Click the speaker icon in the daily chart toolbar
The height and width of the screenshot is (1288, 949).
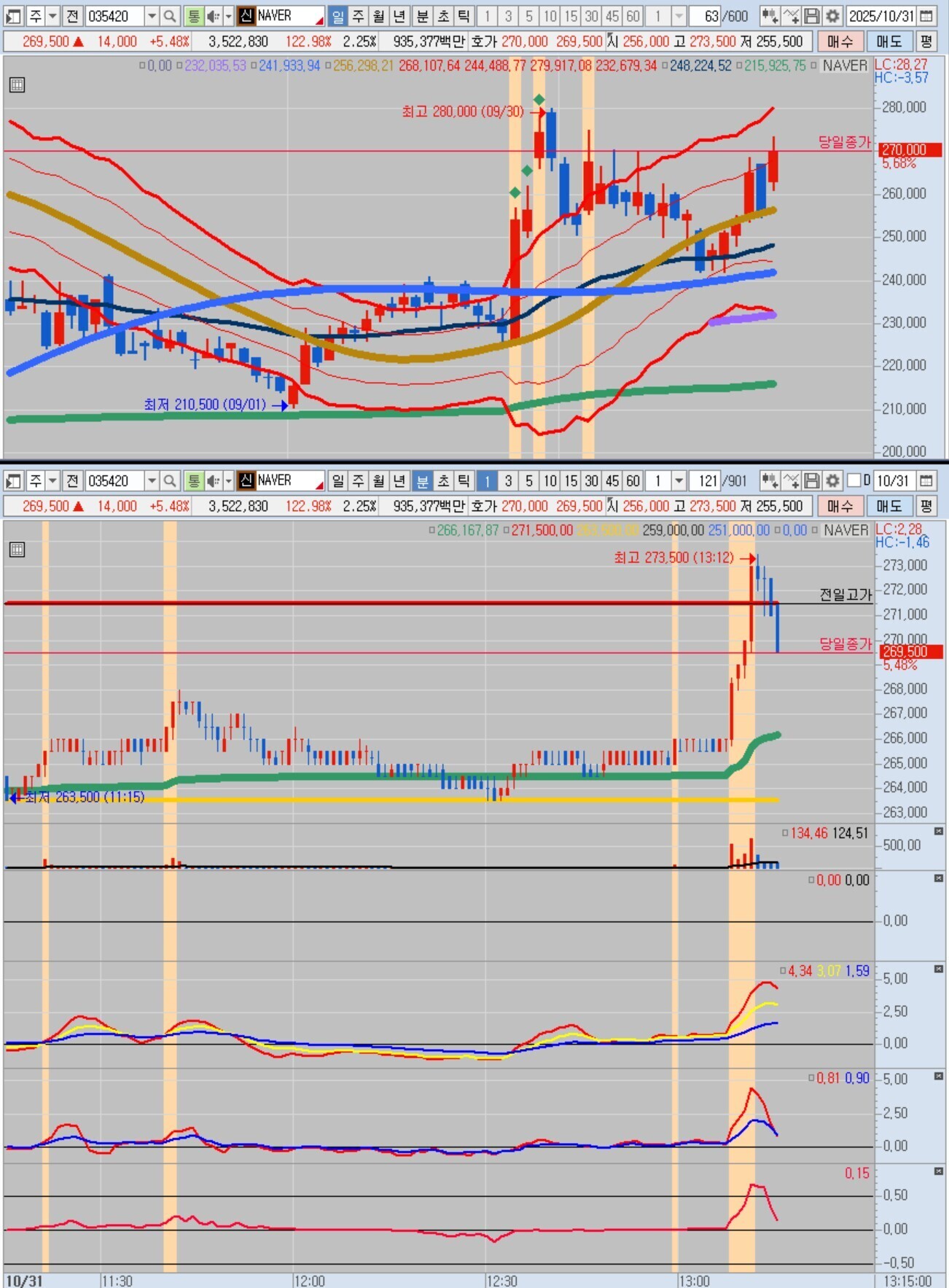point(213,16)
